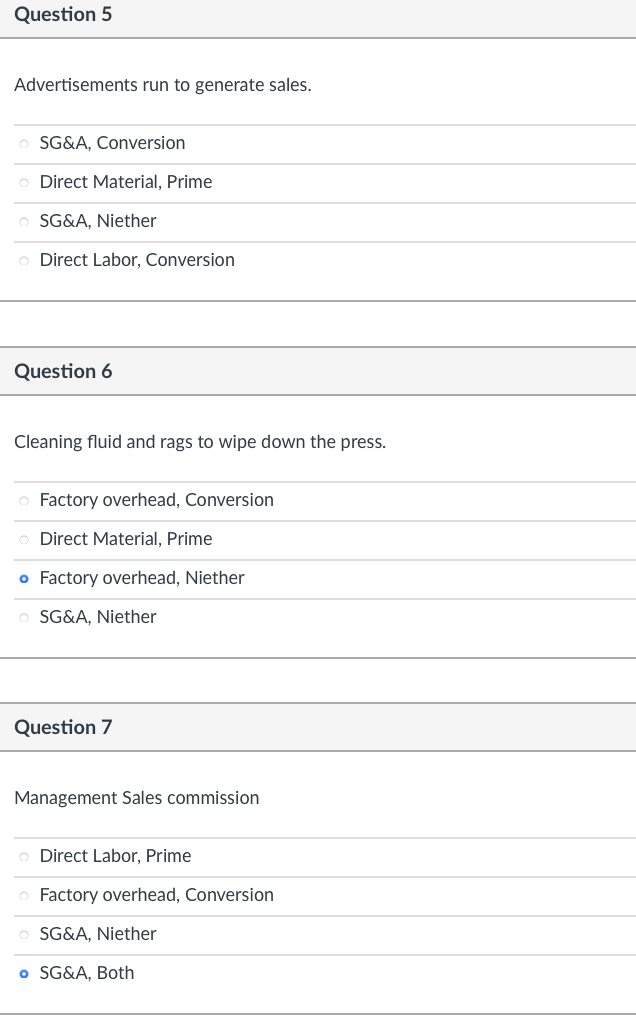The image size is (636, 1018).
Task: Pick 'SG&A, Niether' for Advertisements question
Action: tap(24, 221)
